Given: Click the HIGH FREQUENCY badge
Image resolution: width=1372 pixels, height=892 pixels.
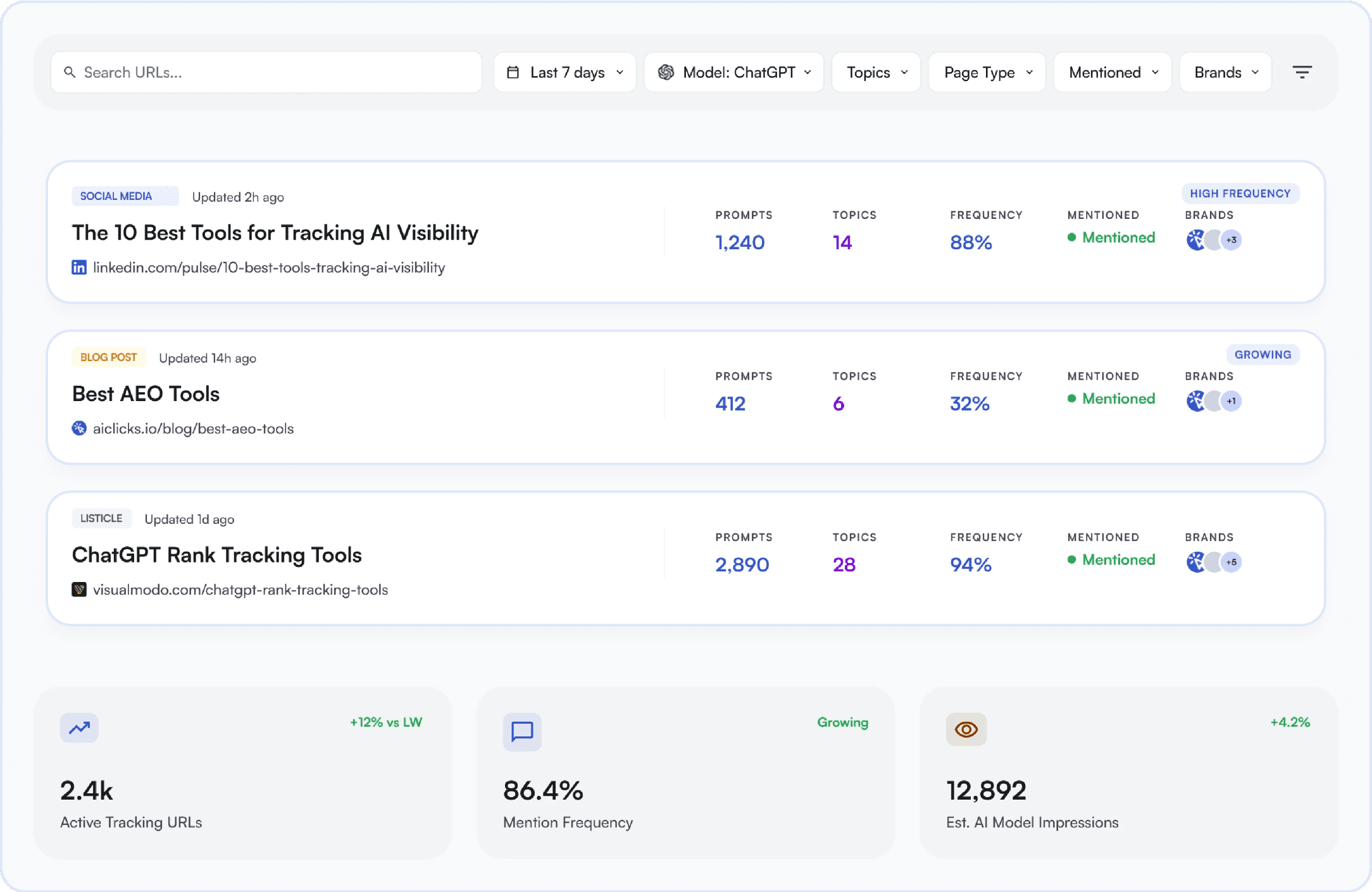Looking at the screenshot, I should [x=1240, y=194].
